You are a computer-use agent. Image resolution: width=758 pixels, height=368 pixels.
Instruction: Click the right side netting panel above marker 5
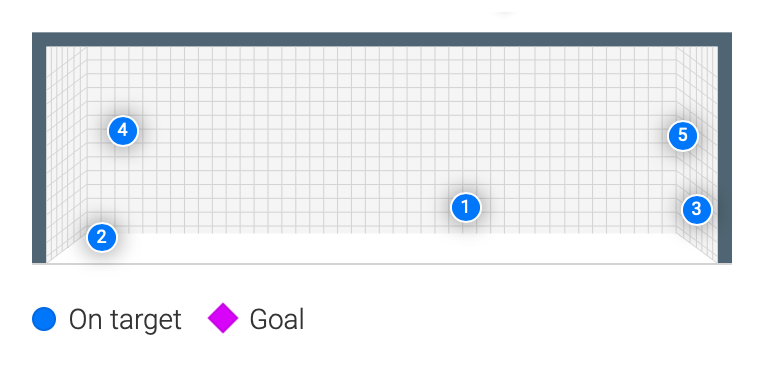(697, 82)
